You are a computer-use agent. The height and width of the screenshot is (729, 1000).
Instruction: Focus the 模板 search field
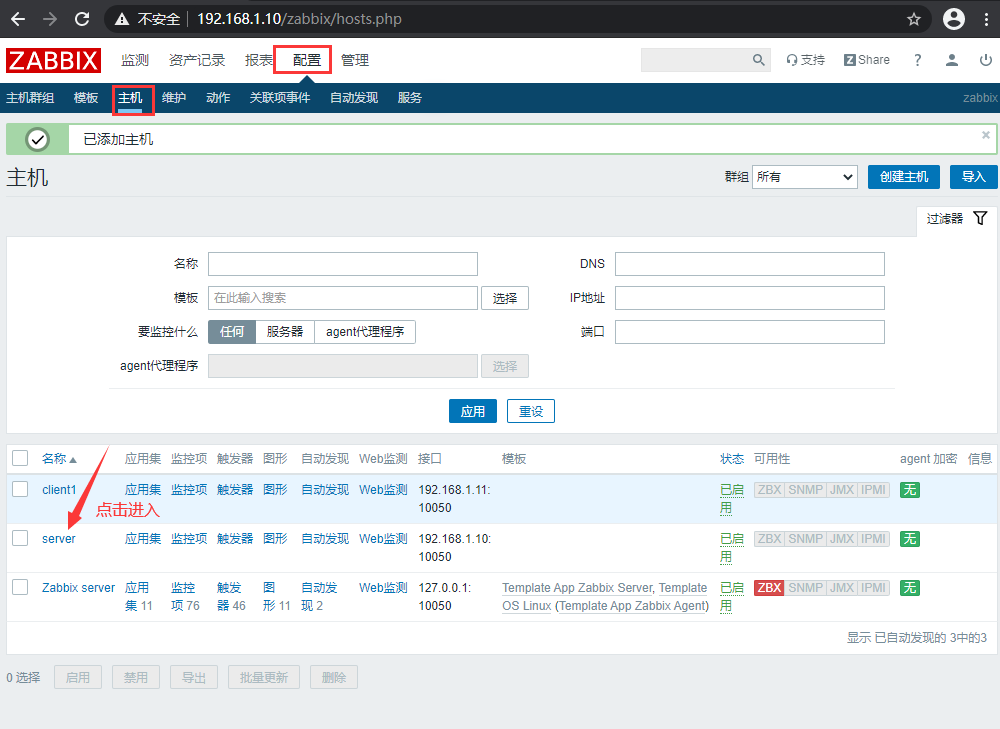(x=343, y=298)
